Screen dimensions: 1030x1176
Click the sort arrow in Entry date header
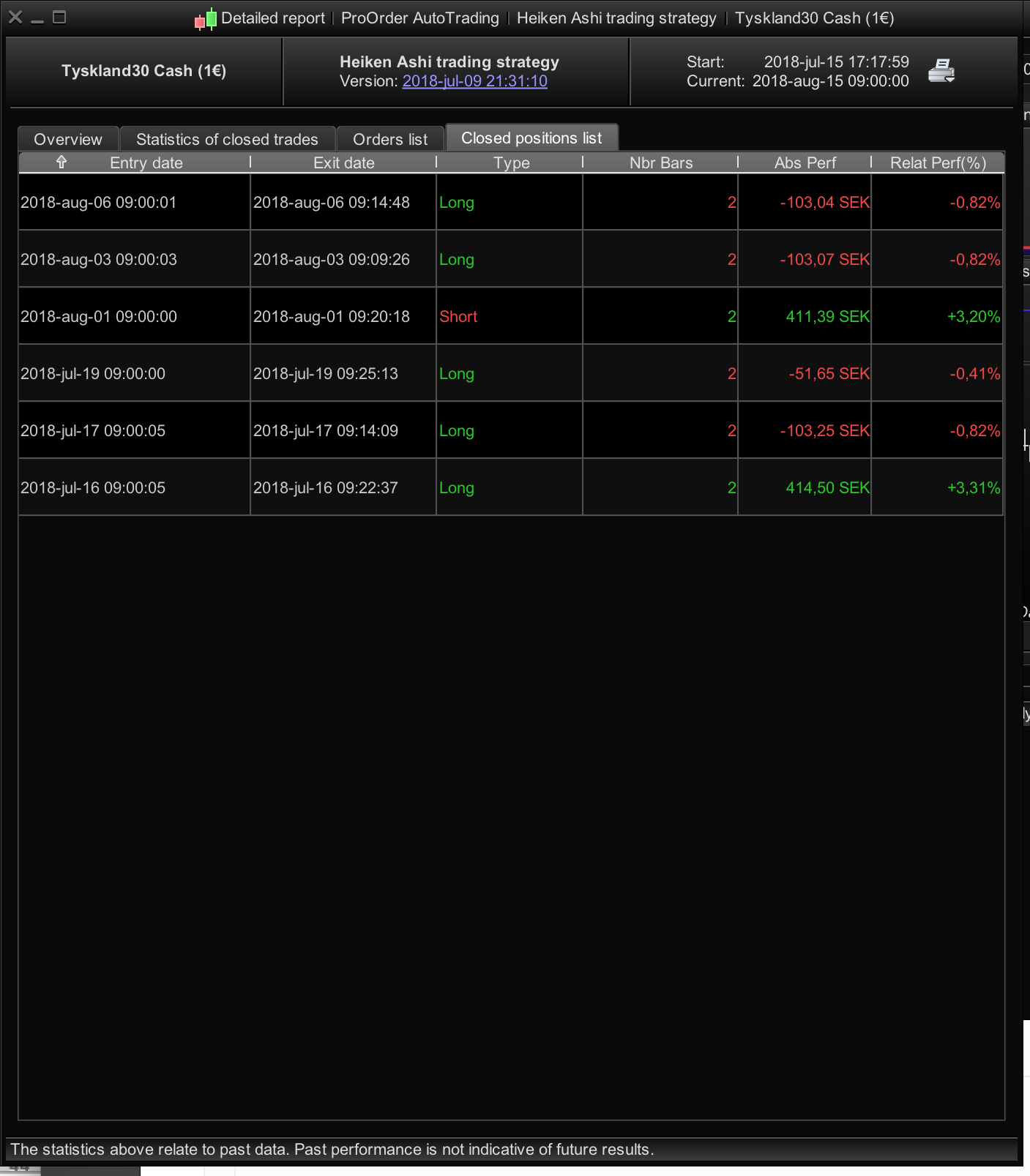click(x=61, y=162)
